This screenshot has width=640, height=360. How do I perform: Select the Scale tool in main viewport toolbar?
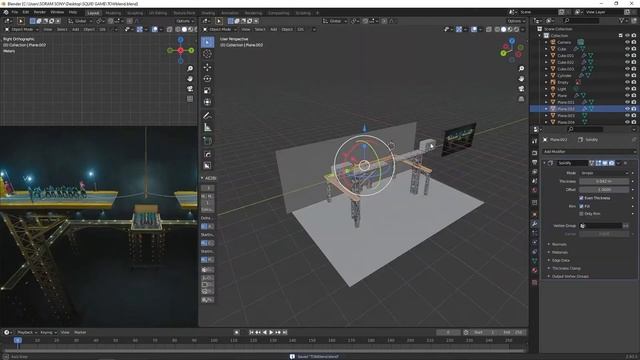207,91
